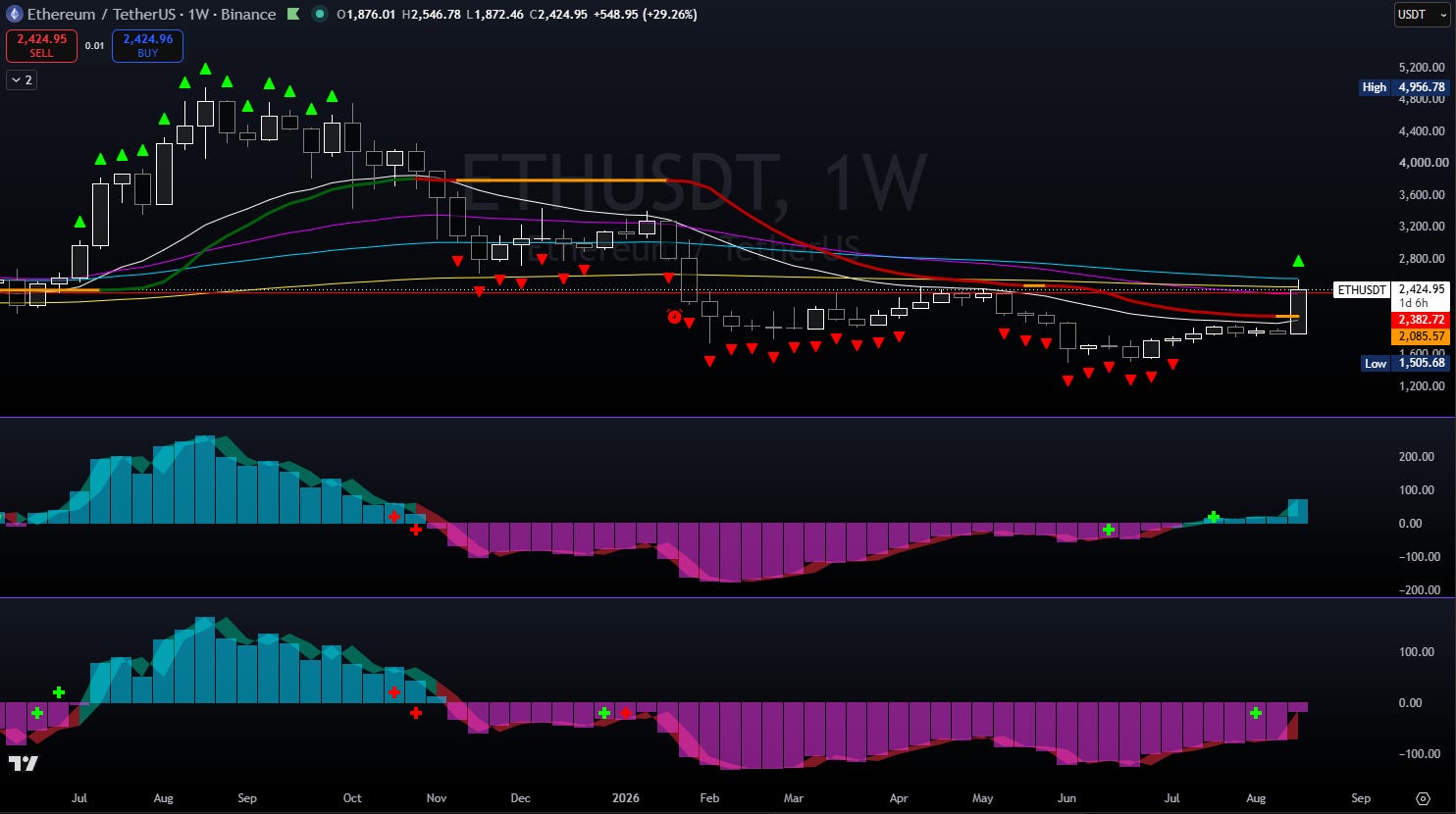
Task: Click the close value C2,424.95
Action: pos(558,15)
